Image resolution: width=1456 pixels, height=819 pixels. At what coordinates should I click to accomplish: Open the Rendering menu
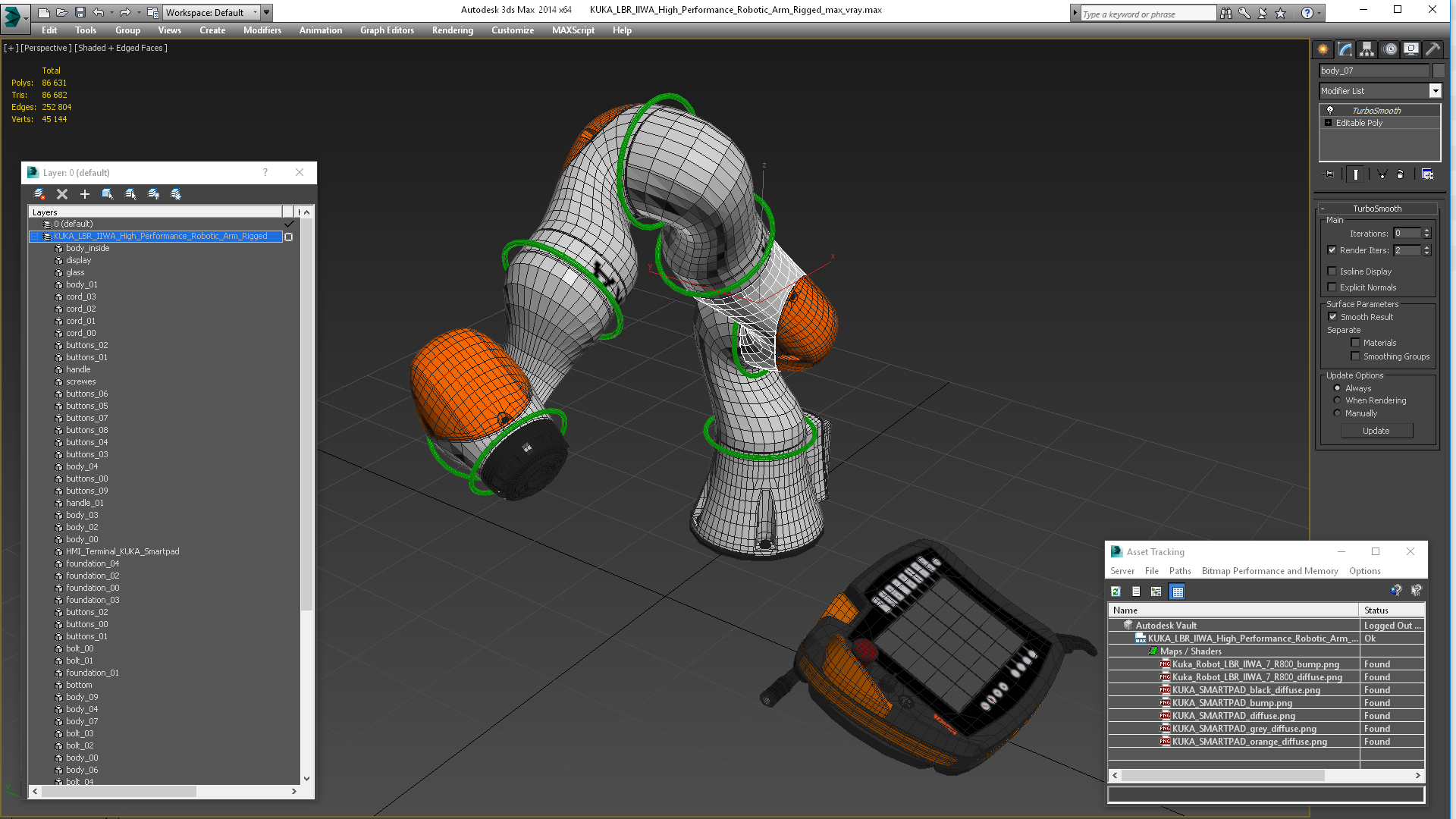click(x=452, y=30)
